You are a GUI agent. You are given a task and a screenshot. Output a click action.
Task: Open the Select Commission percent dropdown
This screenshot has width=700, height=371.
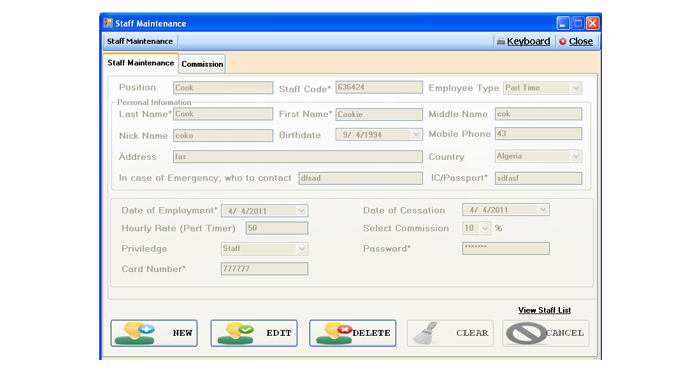pos(485,228)
